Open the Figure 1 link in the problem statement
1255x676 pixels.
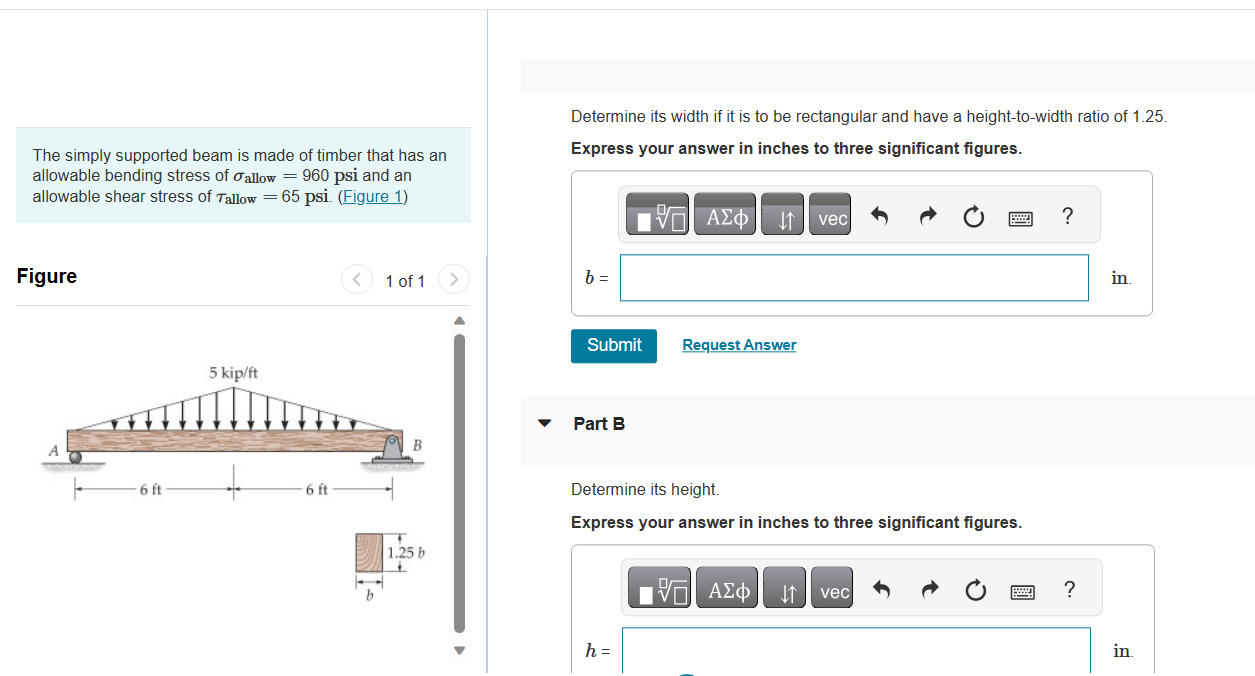click(x=373, y=196)
